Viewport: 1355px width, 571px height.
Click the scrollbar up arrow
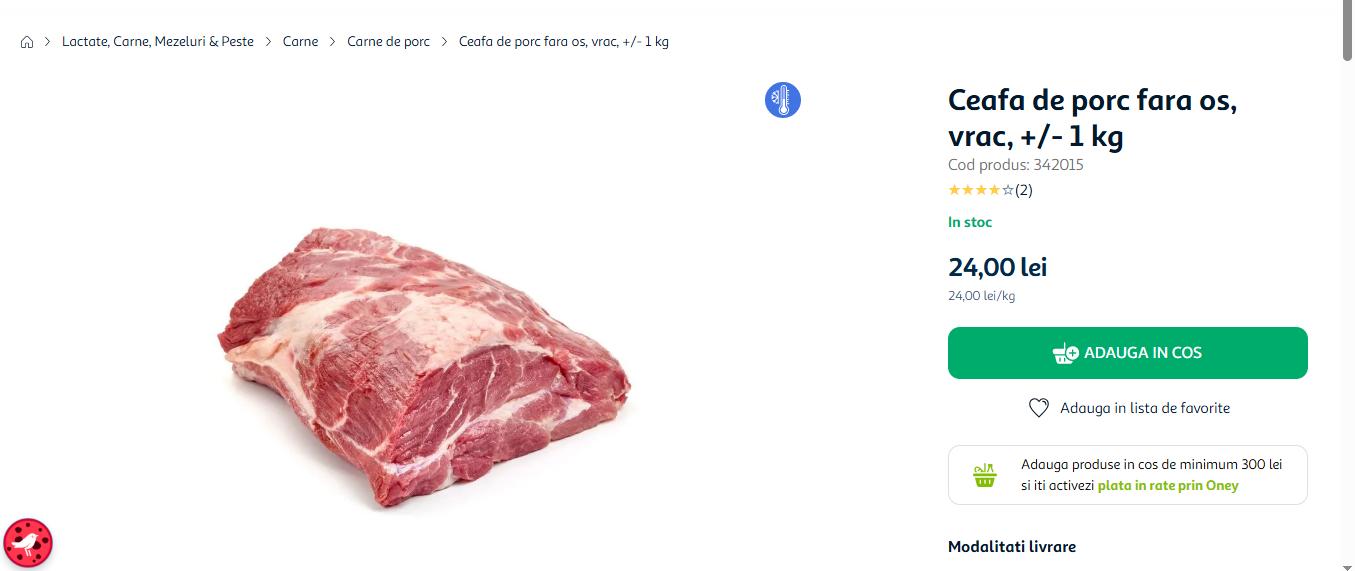pos(1346,6)
